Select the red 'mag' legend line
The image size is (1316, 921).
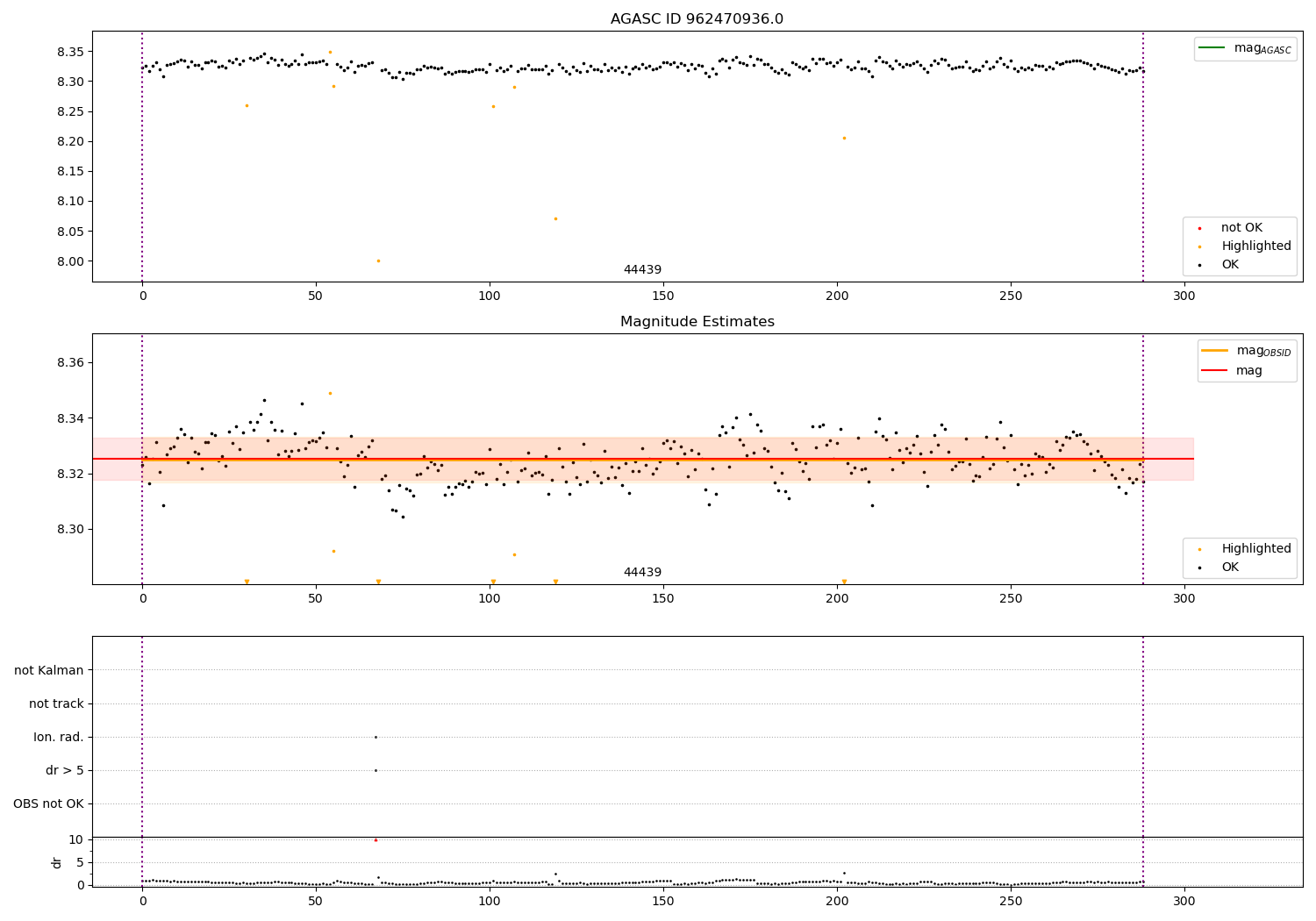(x=1214, y=370)
